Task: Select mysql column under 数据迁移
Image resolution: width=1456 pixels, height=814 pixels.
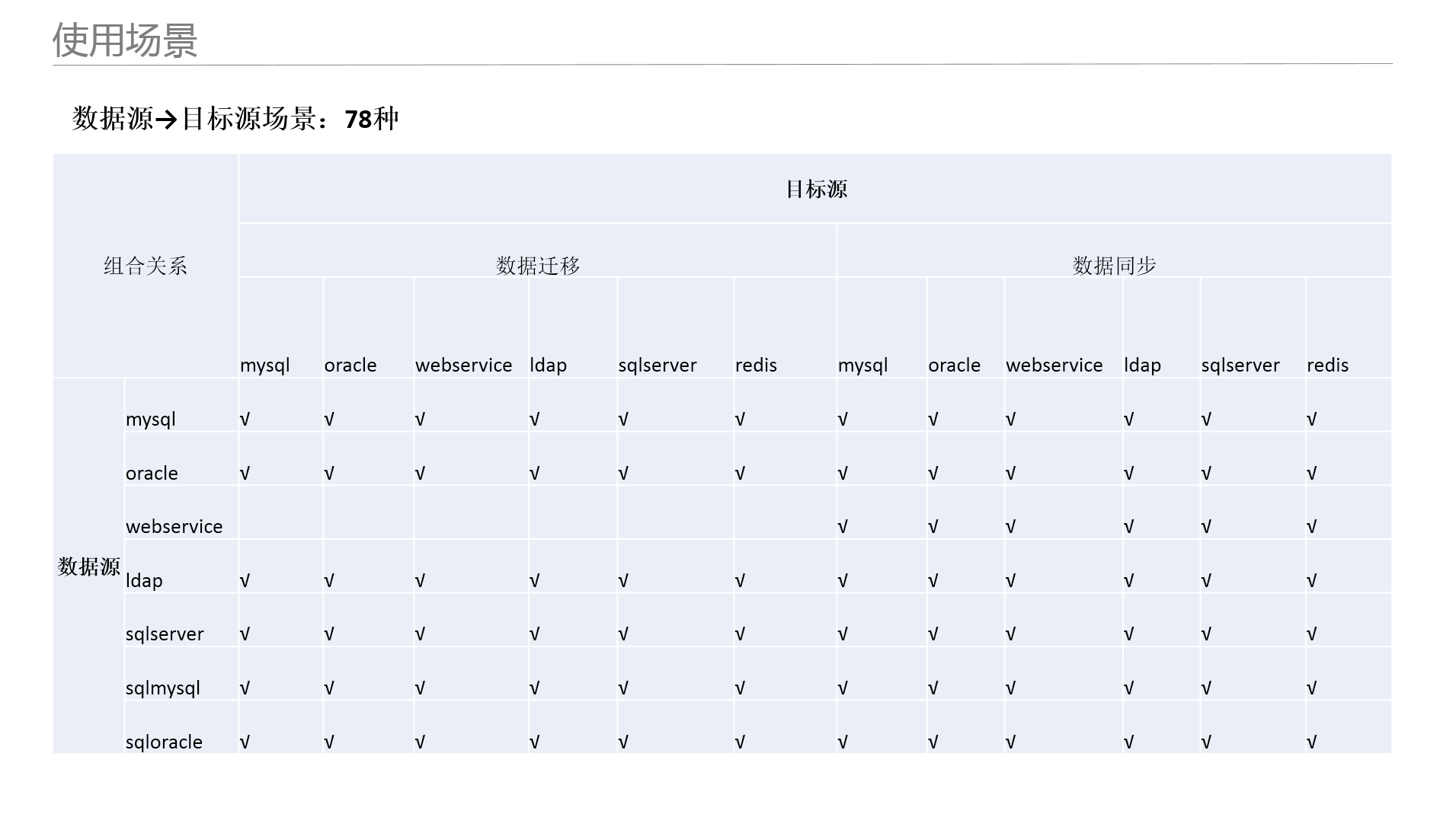Action: (265, 366)
